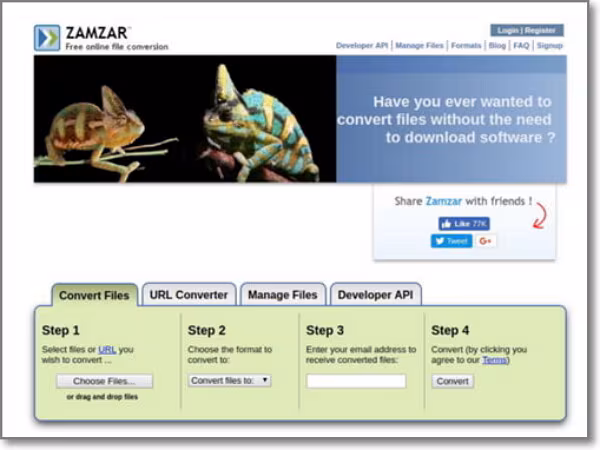Open the Terms link in Step 4

point(494,360)
